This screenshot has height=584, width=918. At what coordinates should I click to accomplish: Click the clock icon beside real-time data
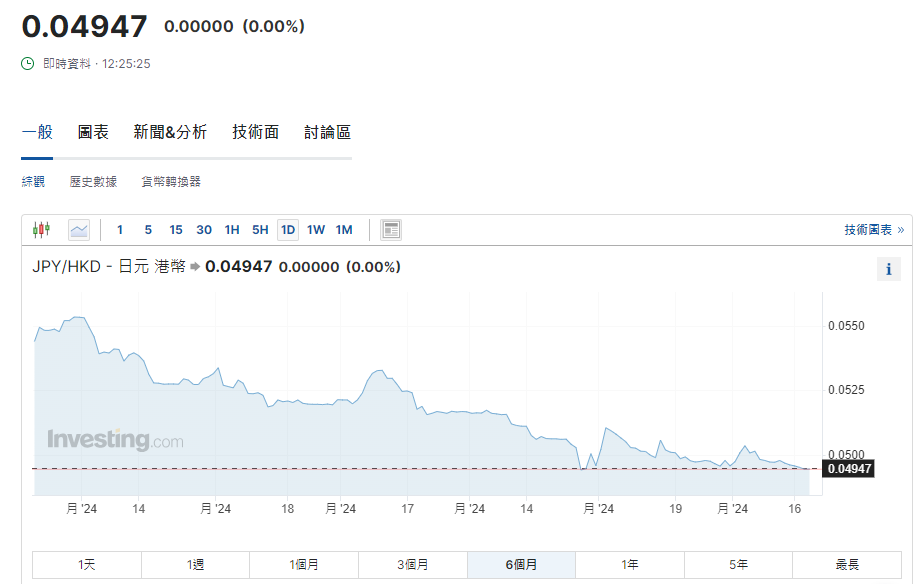28,63
